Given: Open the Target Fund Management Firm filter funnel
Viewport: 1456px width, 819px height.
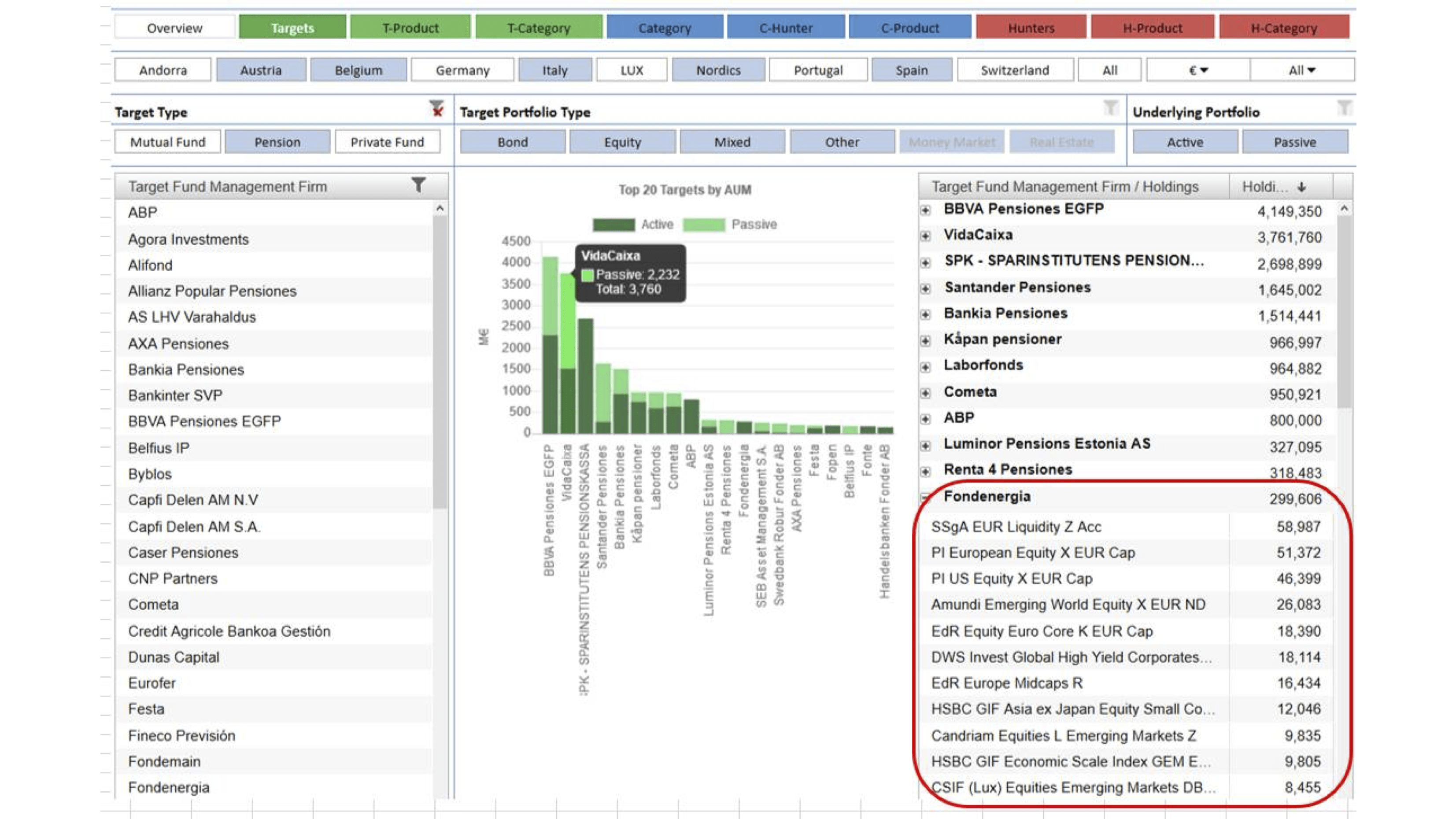Looking at the screenshot, I should (x=418, y=185).
